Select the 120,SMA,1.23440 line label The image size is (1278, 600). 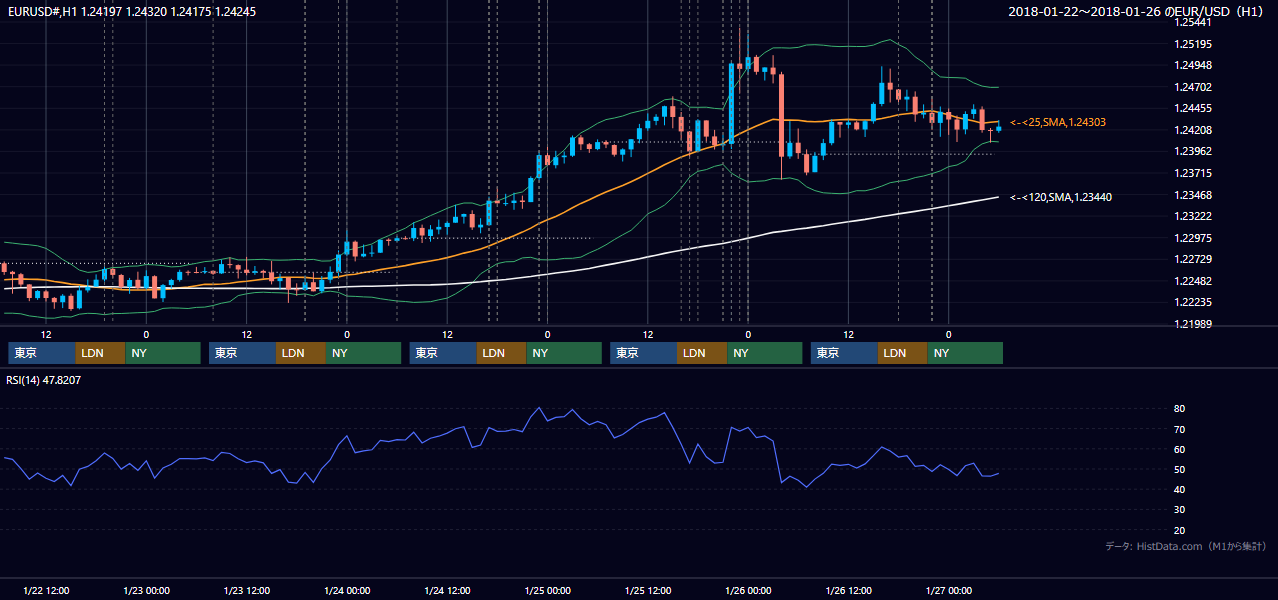[x=1061, y=197]
